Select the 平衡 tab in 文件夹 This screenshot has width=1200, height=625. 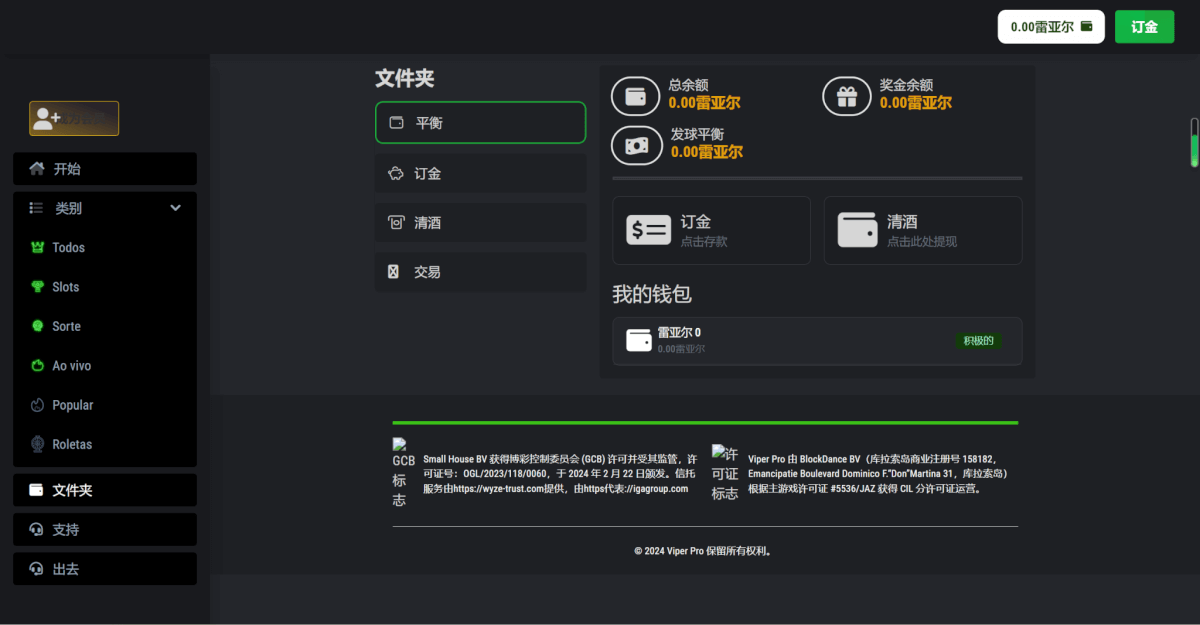click(480, 123)
